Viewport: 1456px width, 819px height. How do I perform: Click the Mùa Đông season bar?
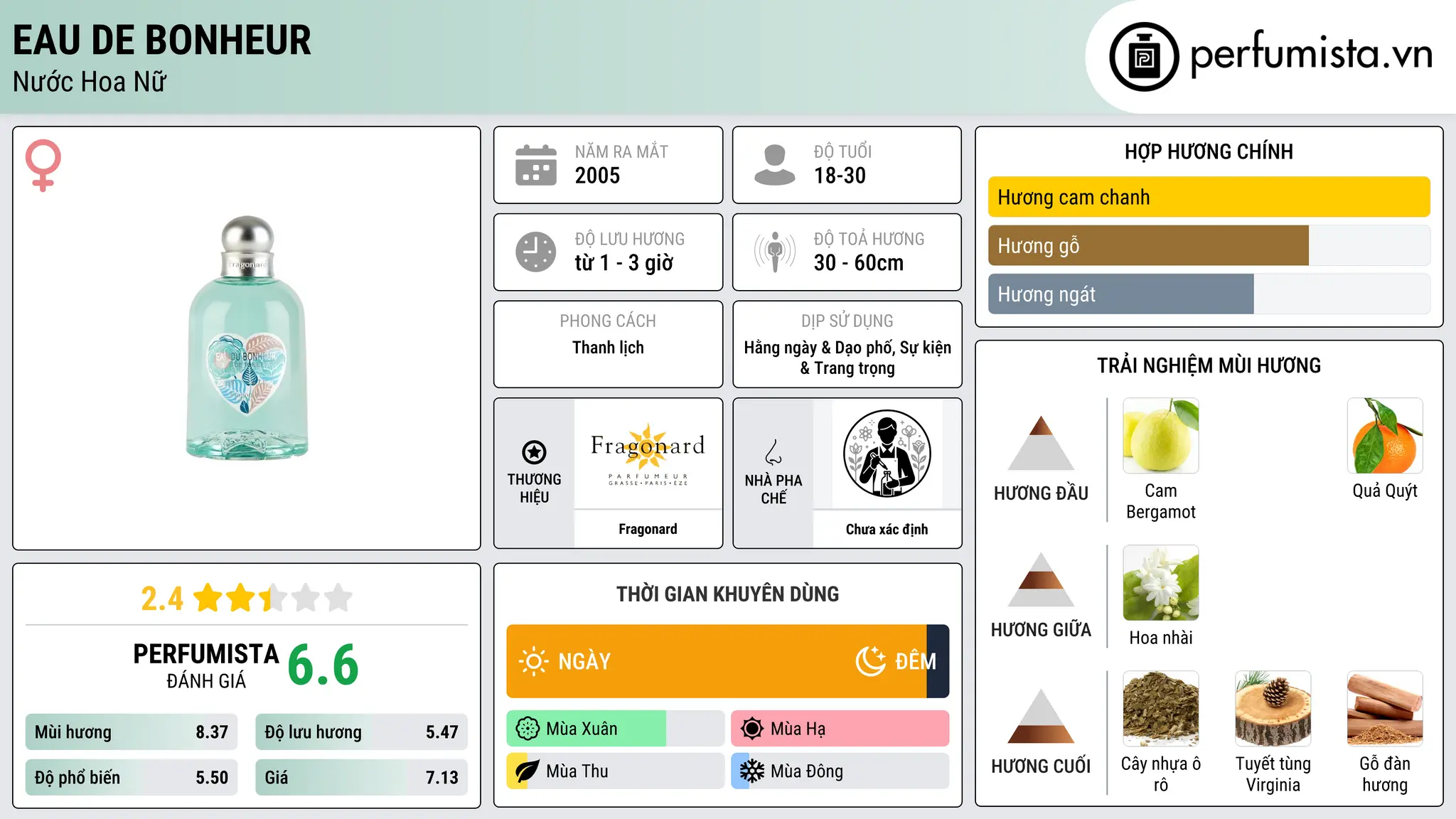[840, 771]
